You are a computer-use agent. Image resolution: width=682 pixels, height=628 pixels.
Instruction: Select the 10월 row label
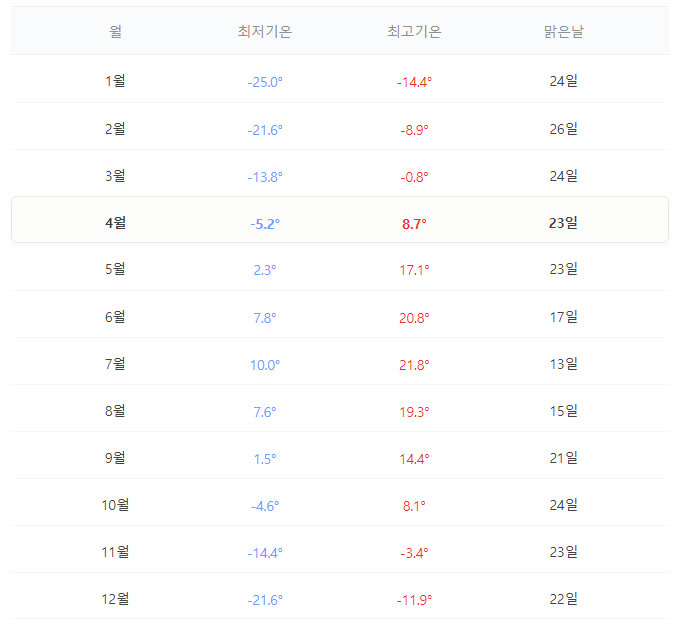(x=115, y=504)
